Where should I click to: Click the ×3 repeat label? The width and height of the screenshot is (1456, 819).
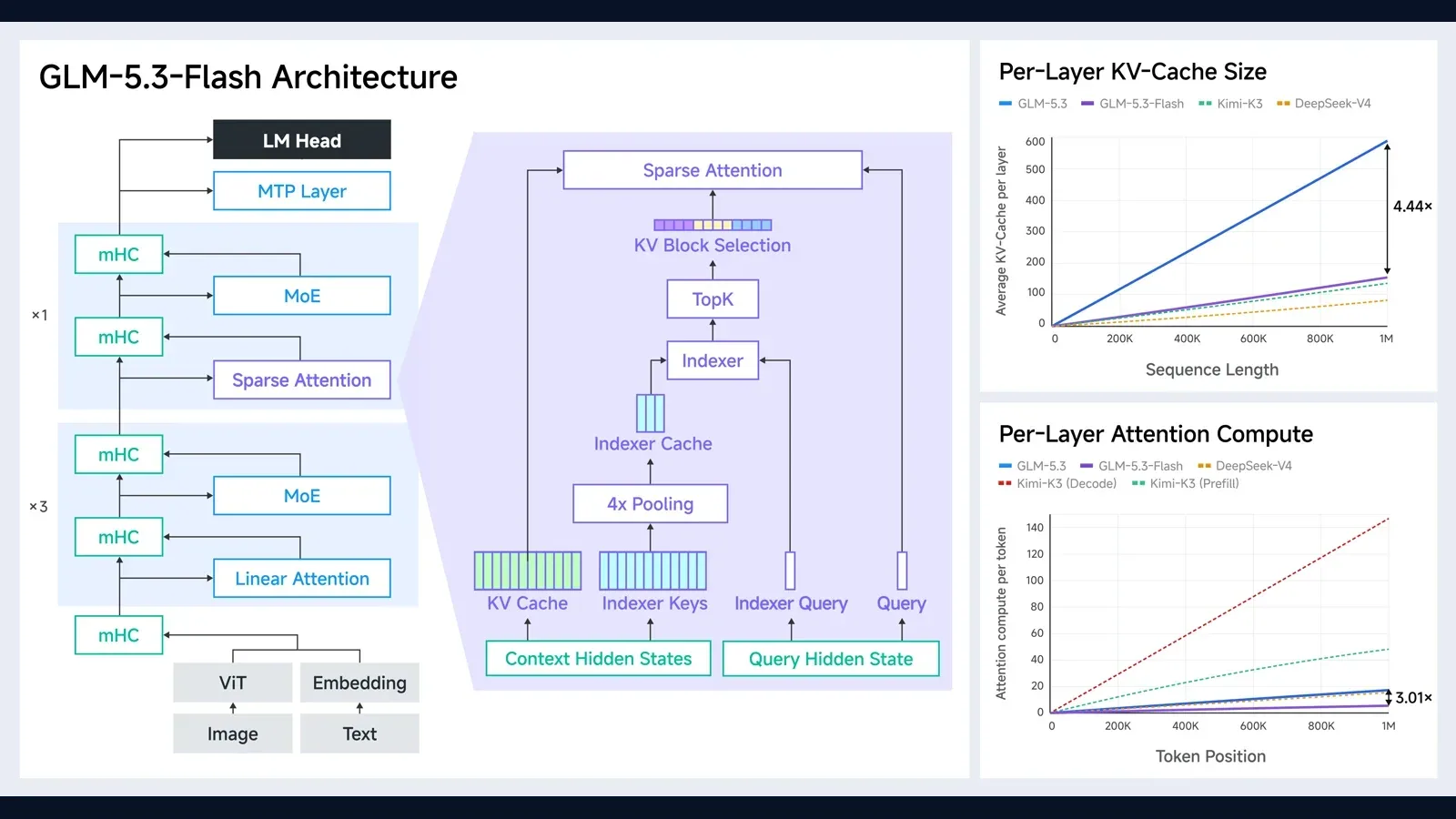click(38, 507)
